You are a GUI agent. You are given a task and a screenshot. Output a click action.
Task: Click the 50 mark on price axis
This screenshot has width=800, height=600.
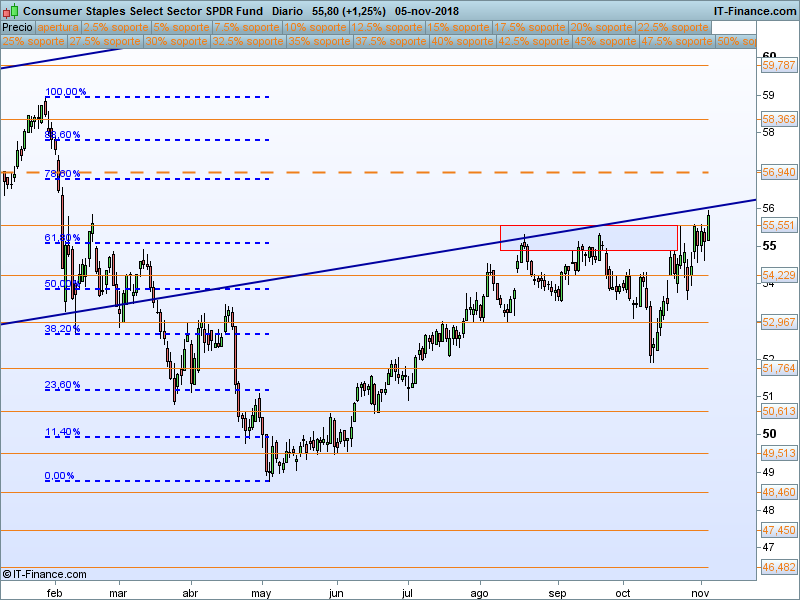tap(769, 434)
